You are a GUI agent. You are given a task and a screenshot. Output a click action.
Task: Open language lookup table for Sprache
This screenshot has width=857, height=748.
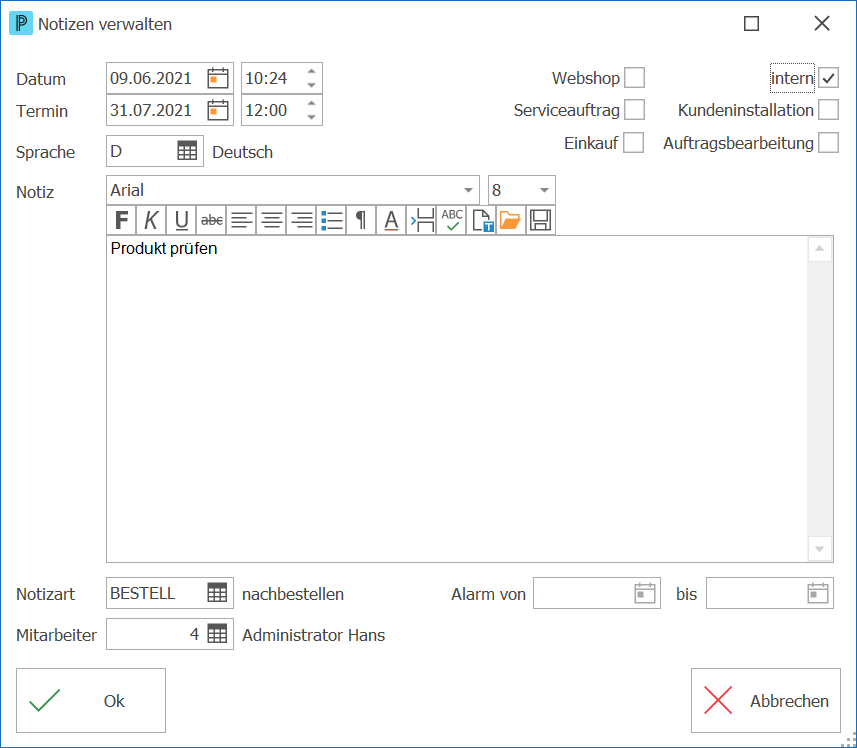(187, 151)
